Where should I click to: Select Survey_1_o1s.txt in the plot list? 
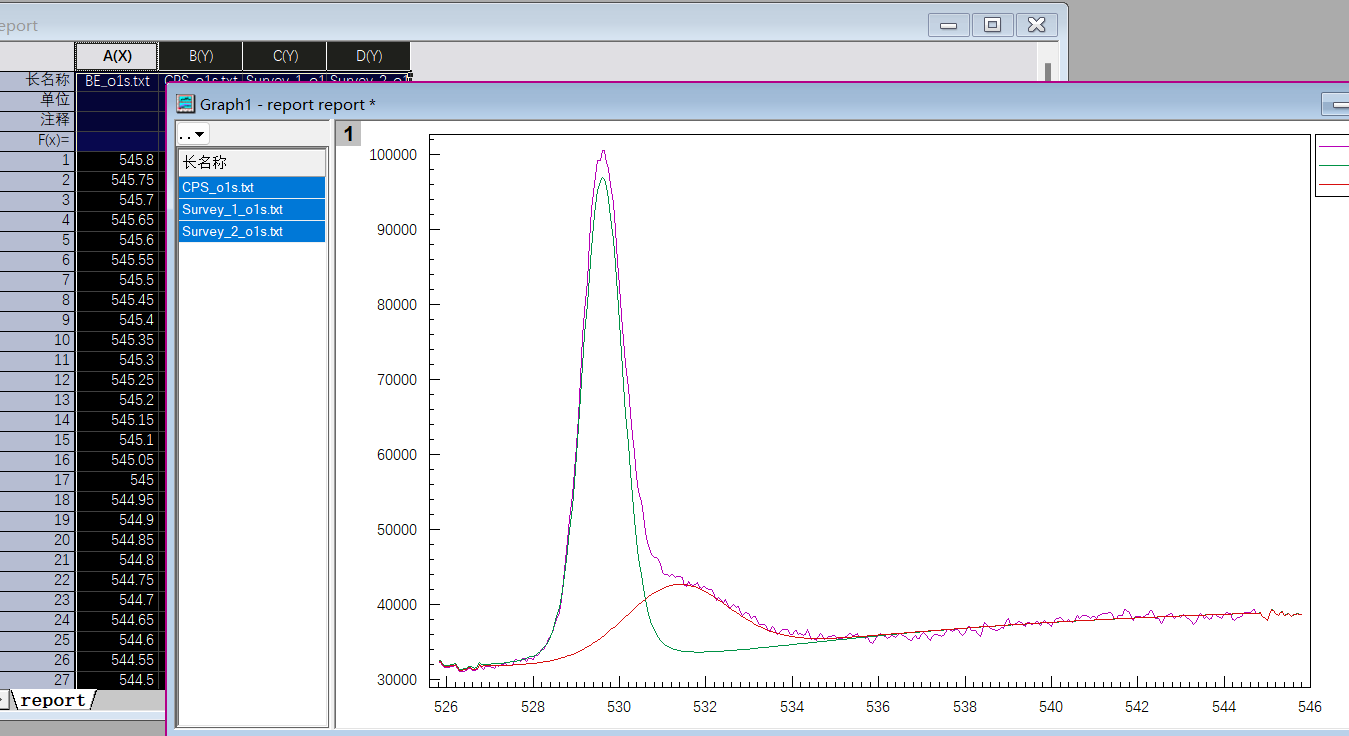click(252, 209)
